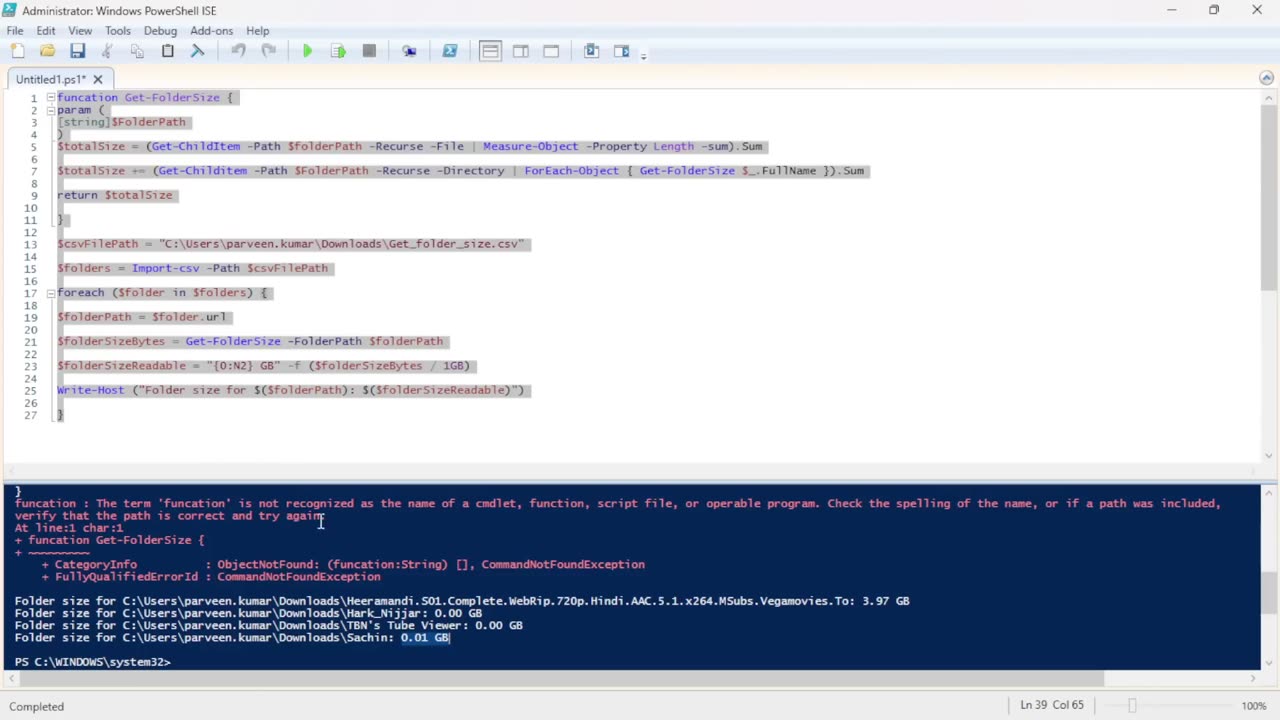The width and height of the screenshot is (1280, 720).
Task: Show command add-on pane icon
Action: 621,51
